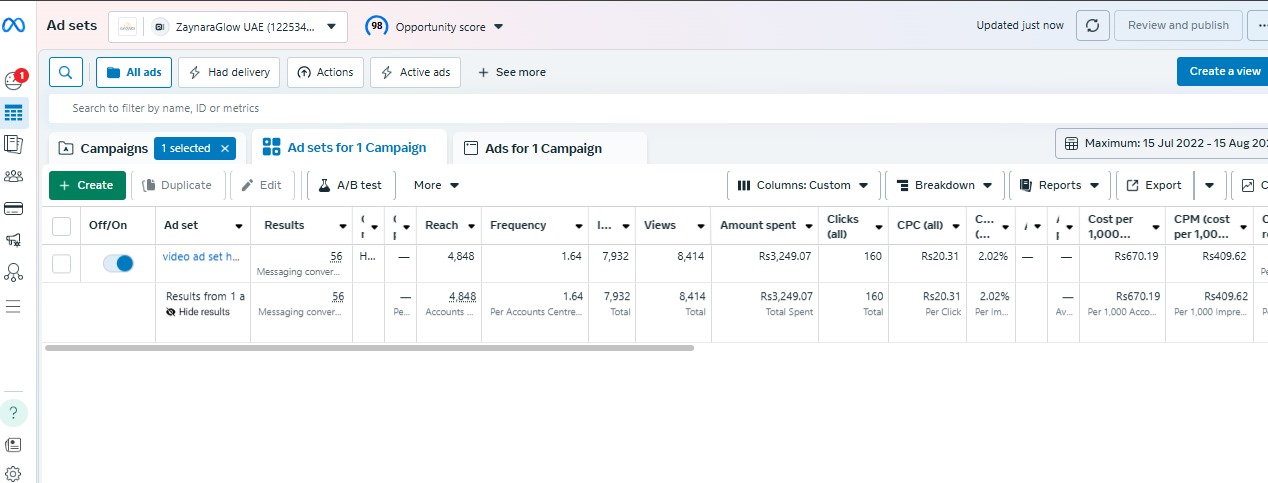Open Billing card icon in sidebar

point(14,208)
